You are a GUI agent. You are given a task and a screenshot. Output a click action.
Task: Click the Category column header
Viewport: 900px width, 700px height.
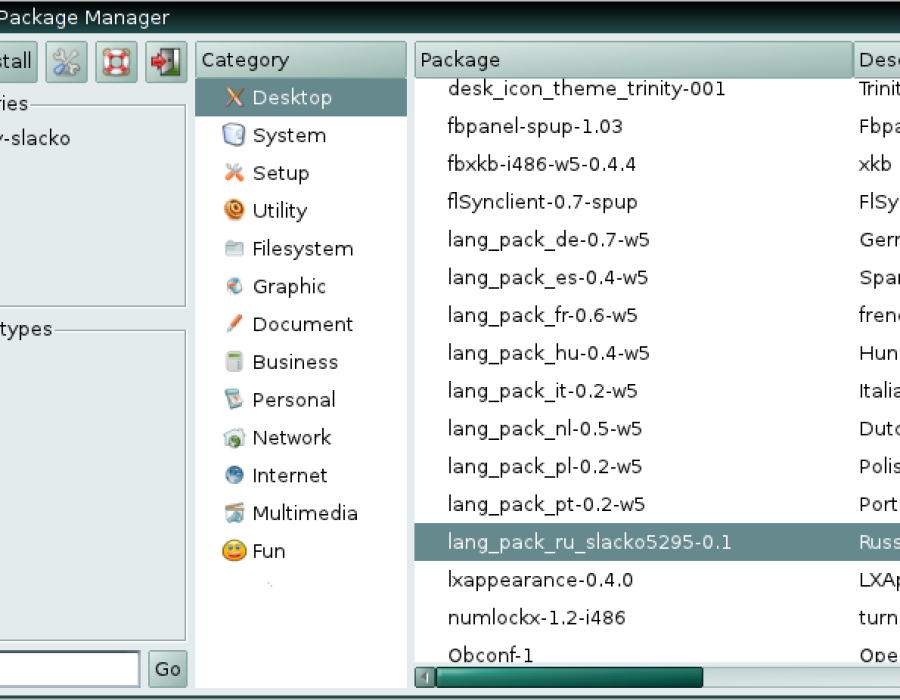[301, 60]
